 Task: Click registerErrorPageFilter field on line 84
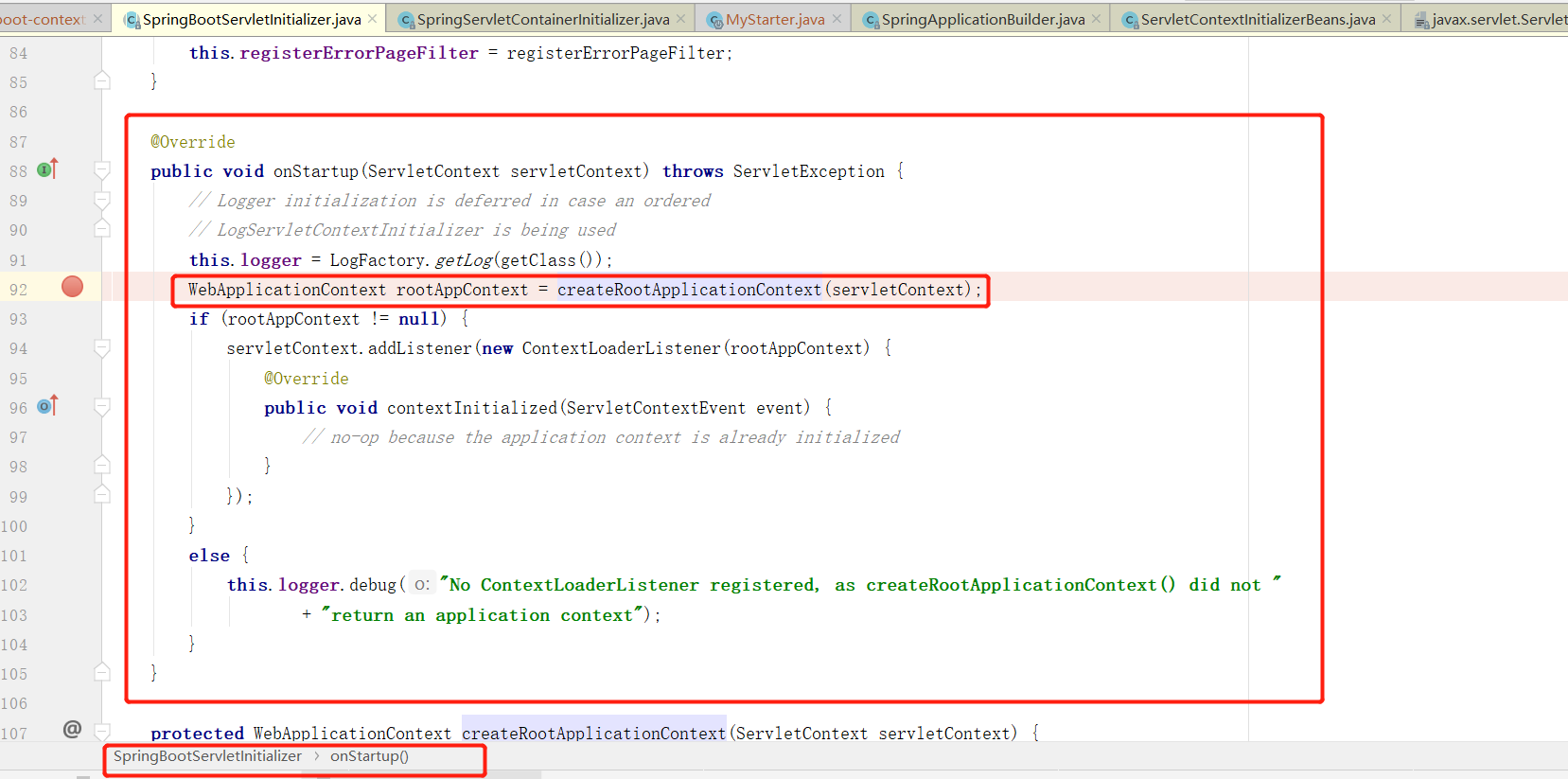coord(359,53)
